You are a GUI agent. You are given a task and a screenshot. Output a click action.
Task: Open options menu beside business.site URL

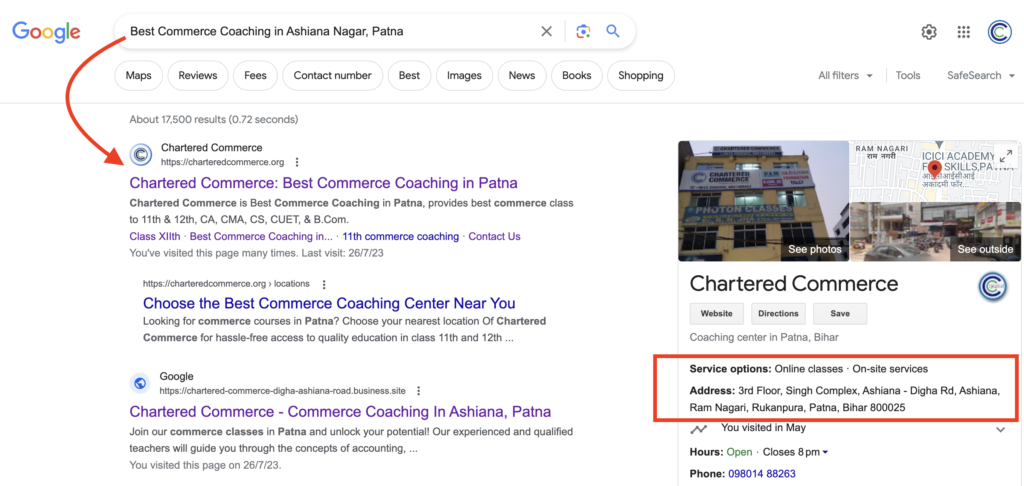pos(419,391)
